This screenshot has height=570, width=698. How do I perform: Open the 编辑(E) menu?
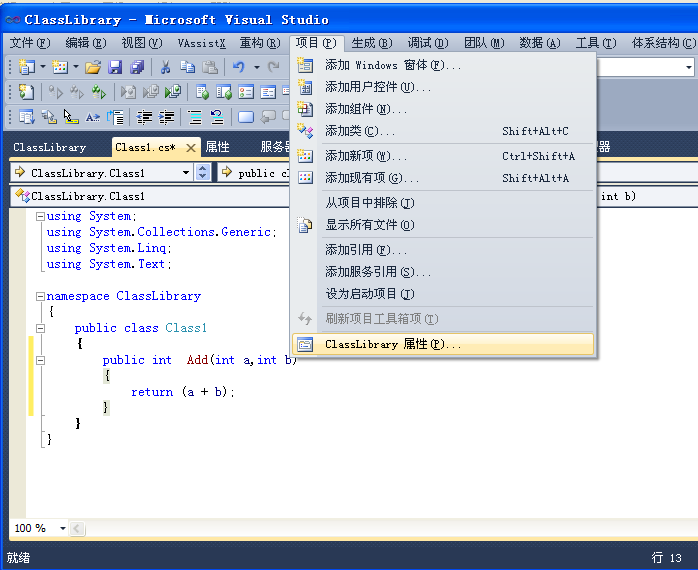86,43
